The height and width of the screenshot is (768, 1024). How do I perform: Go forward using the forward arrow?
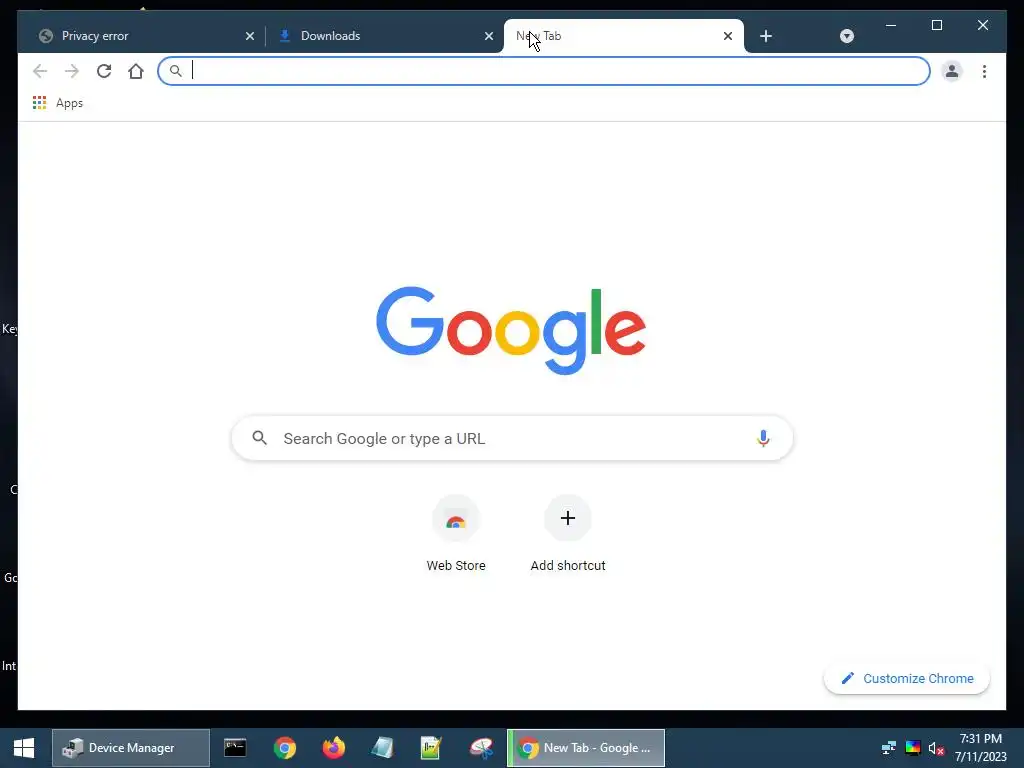point(72,71)
